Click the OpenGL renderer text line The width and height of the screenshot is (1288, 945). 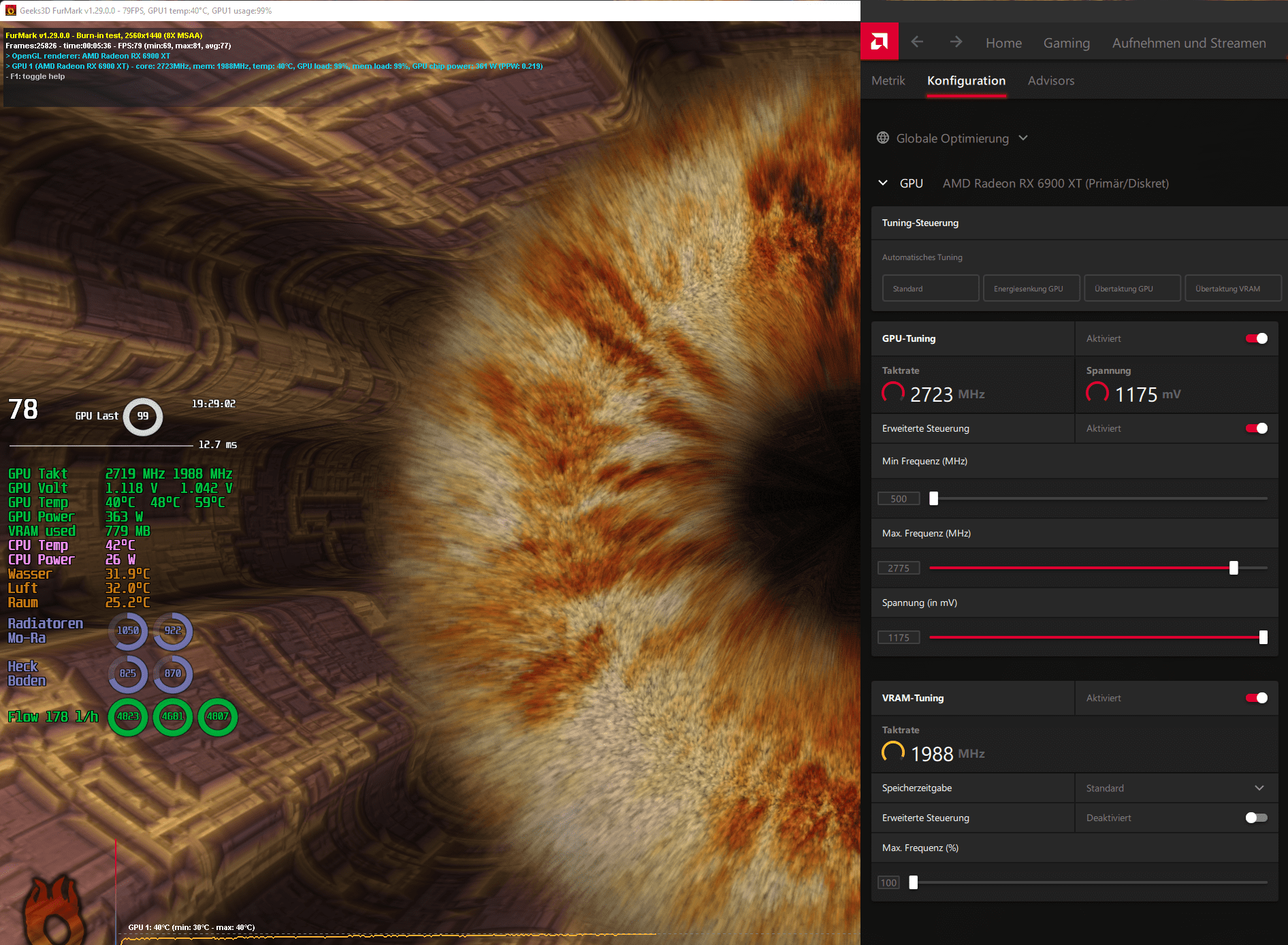tap(88, 56)
